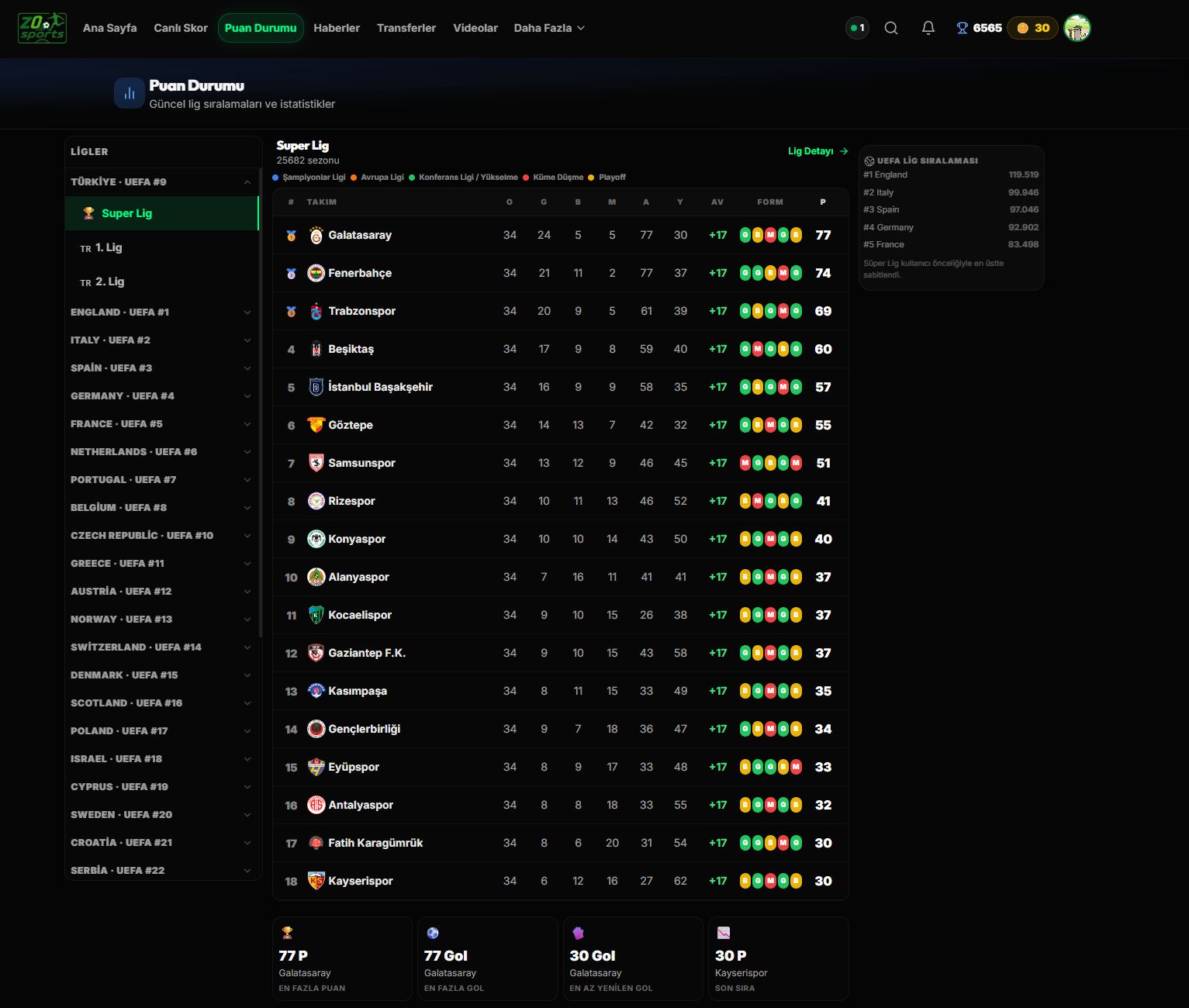This screenshot has width=1189, height=1008.
Task: Open the Kayserispor team name in the table
Action: [x=361, y=881]
